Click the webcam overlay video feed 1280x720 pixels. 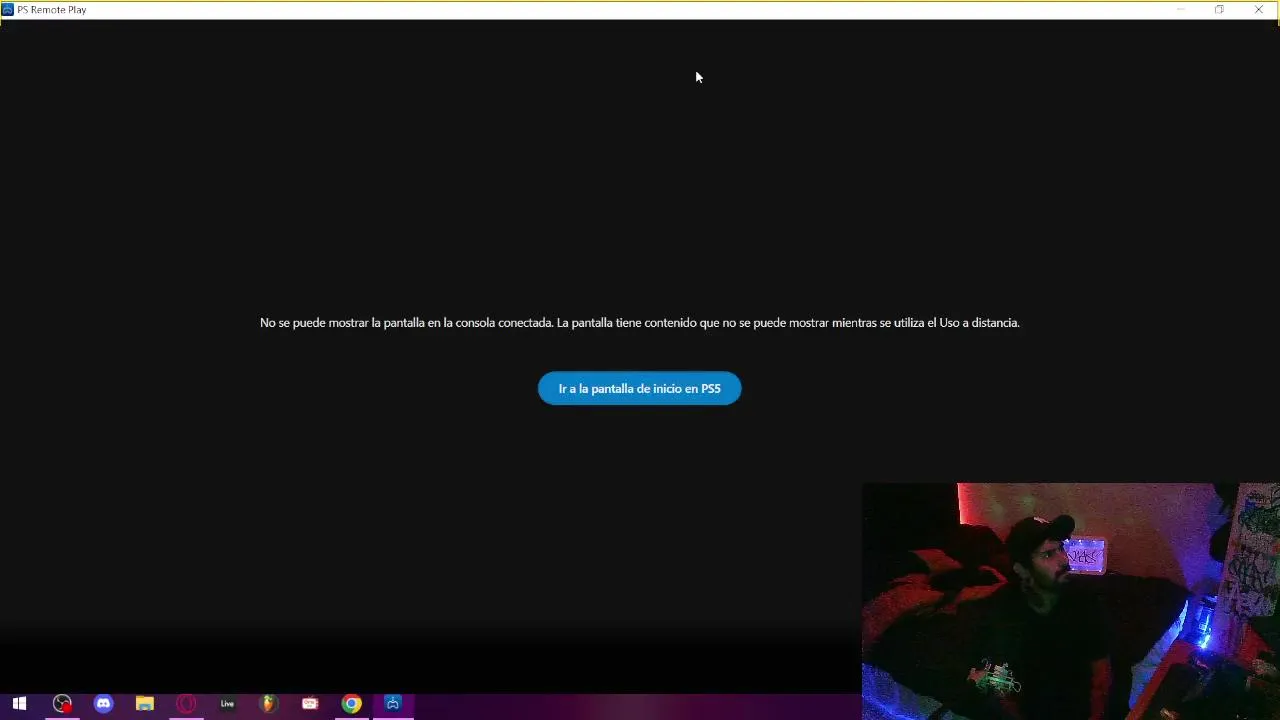[x=1071, y=601]
